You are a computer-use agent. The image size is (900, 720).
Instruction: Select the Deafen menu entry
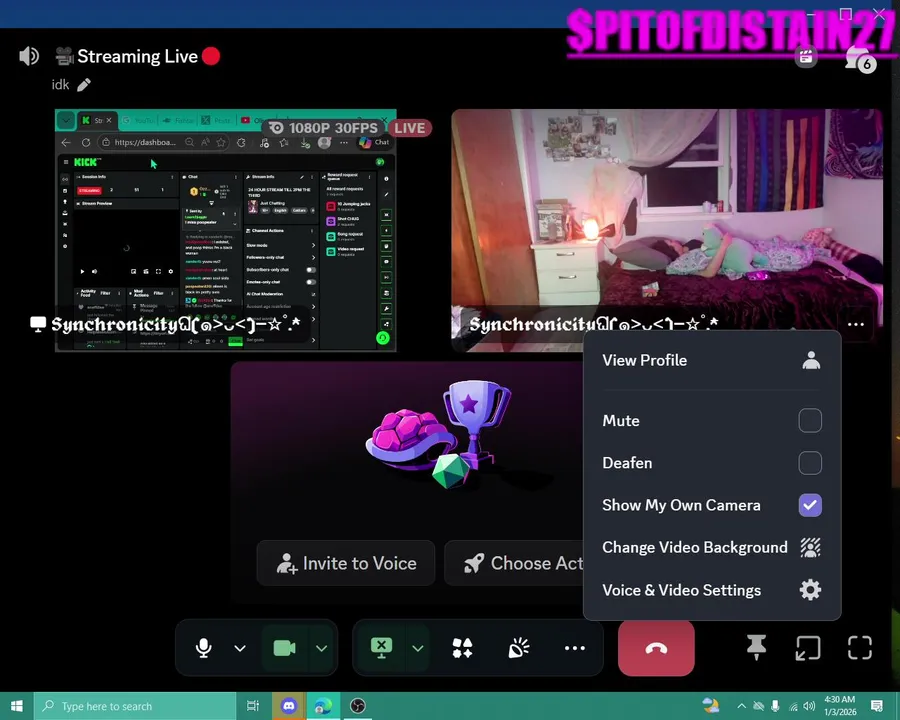point(712,463)
